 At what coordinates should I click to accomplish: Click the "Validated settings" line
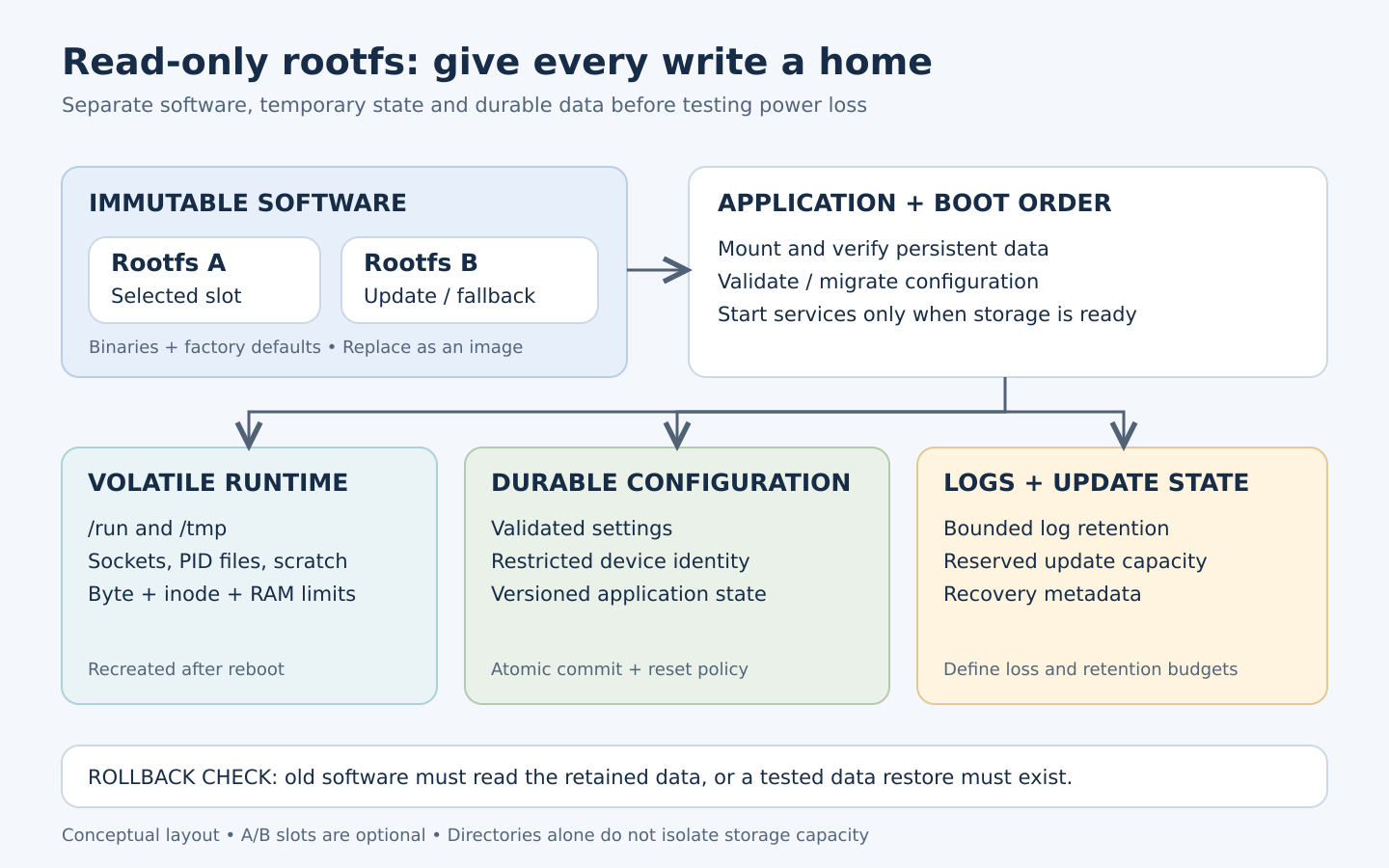[x=582, y=529]
